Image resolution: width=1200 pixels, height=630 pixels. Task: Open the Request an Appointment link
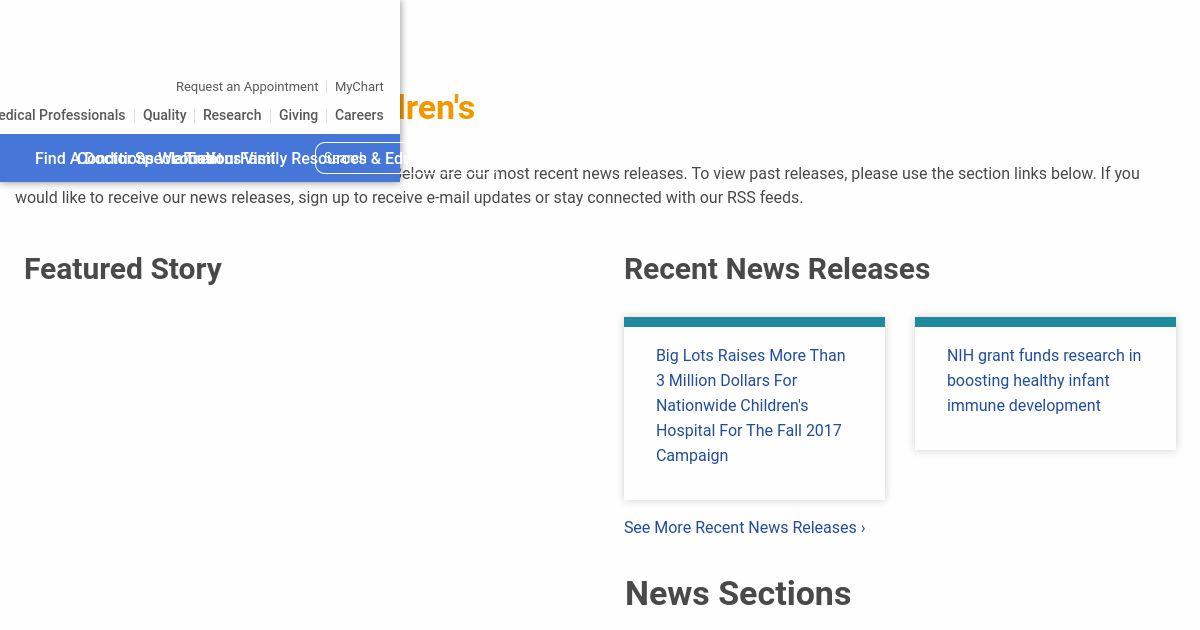click(x=247, y=87)
